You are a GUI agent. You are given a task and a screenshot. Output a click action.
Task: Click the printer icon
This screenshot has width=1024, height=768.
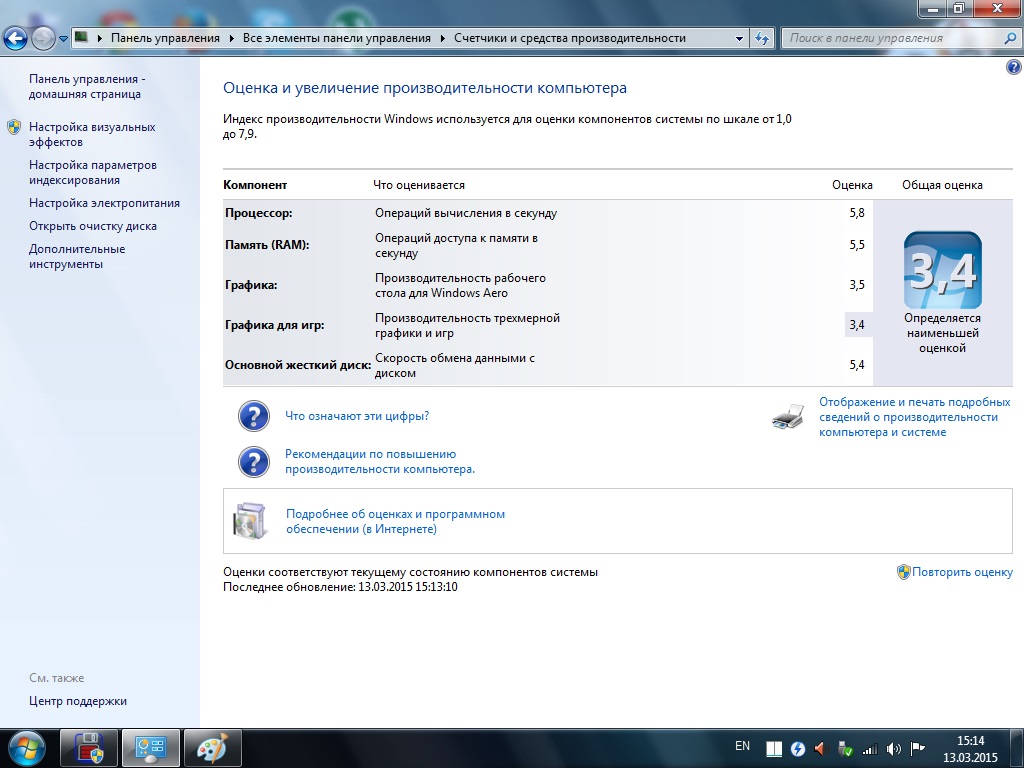point(788,417)
